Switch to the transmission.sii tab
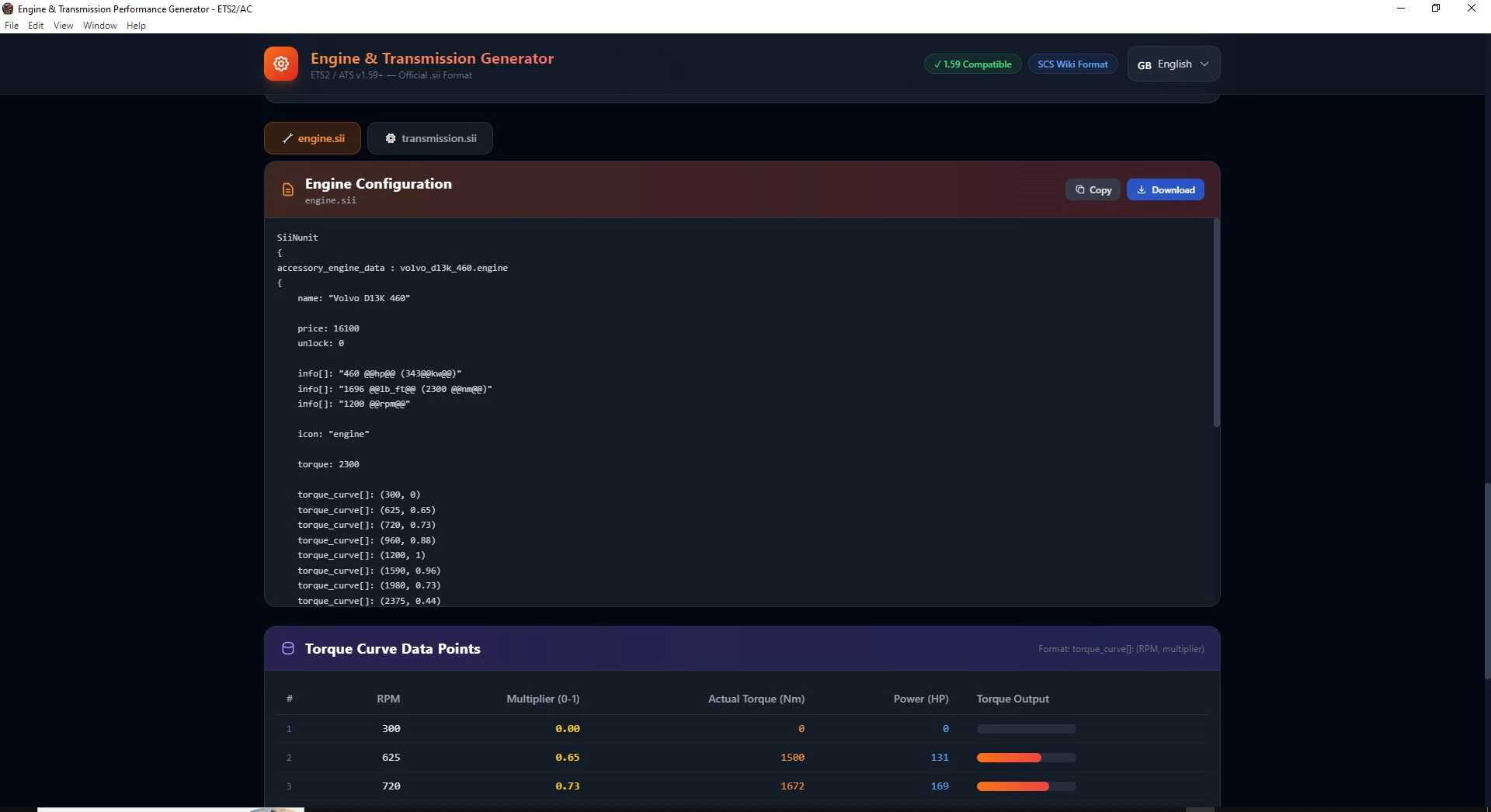Screen dimensions: 1491x812 click(430, 138)
